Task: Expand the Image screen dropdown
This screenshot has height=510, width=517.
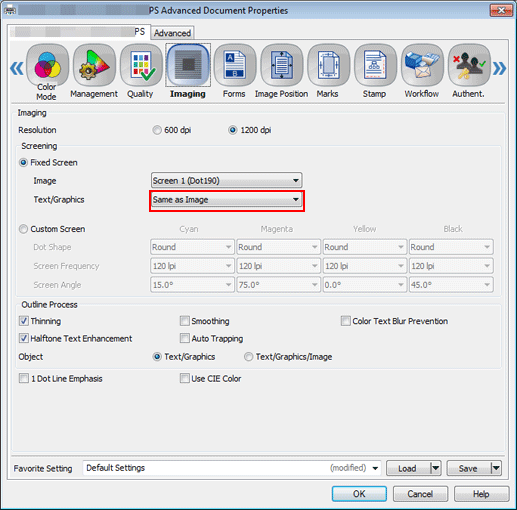Action: coord(227,180)
